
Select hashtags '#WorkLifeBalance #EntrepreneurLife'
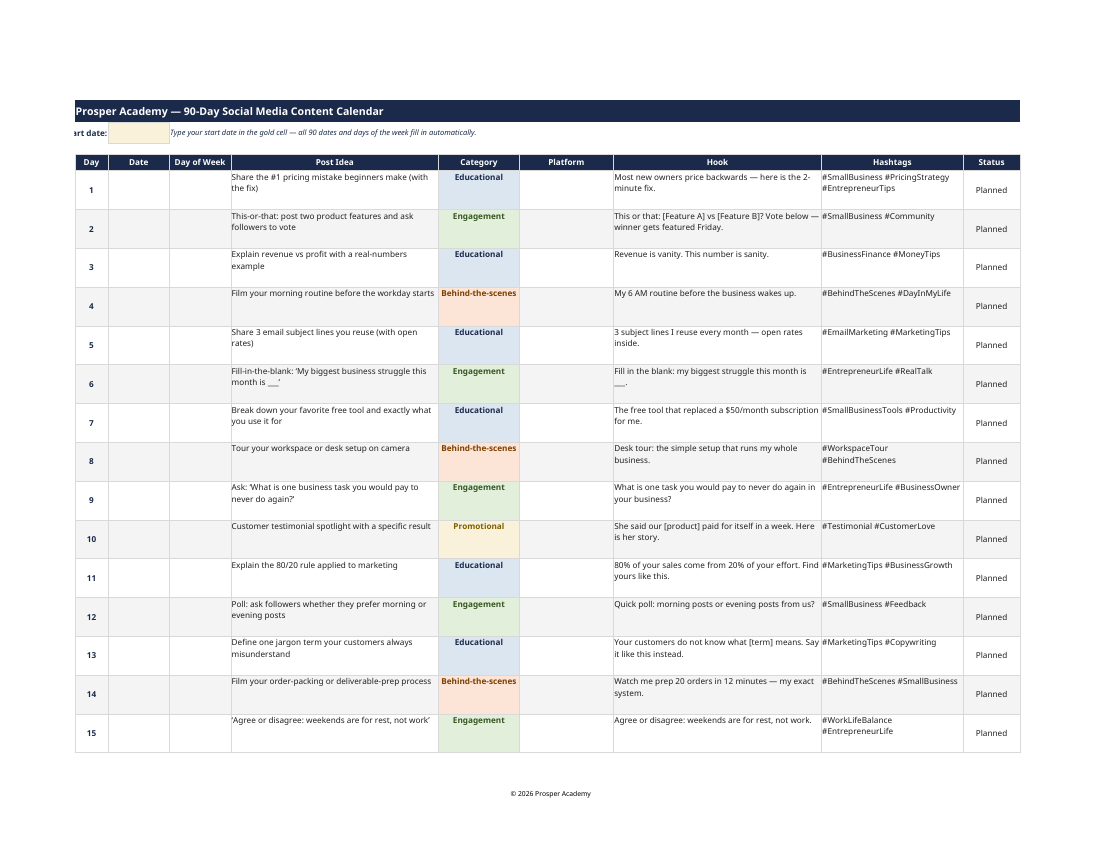pyautogui.click(x=858, y=726)
